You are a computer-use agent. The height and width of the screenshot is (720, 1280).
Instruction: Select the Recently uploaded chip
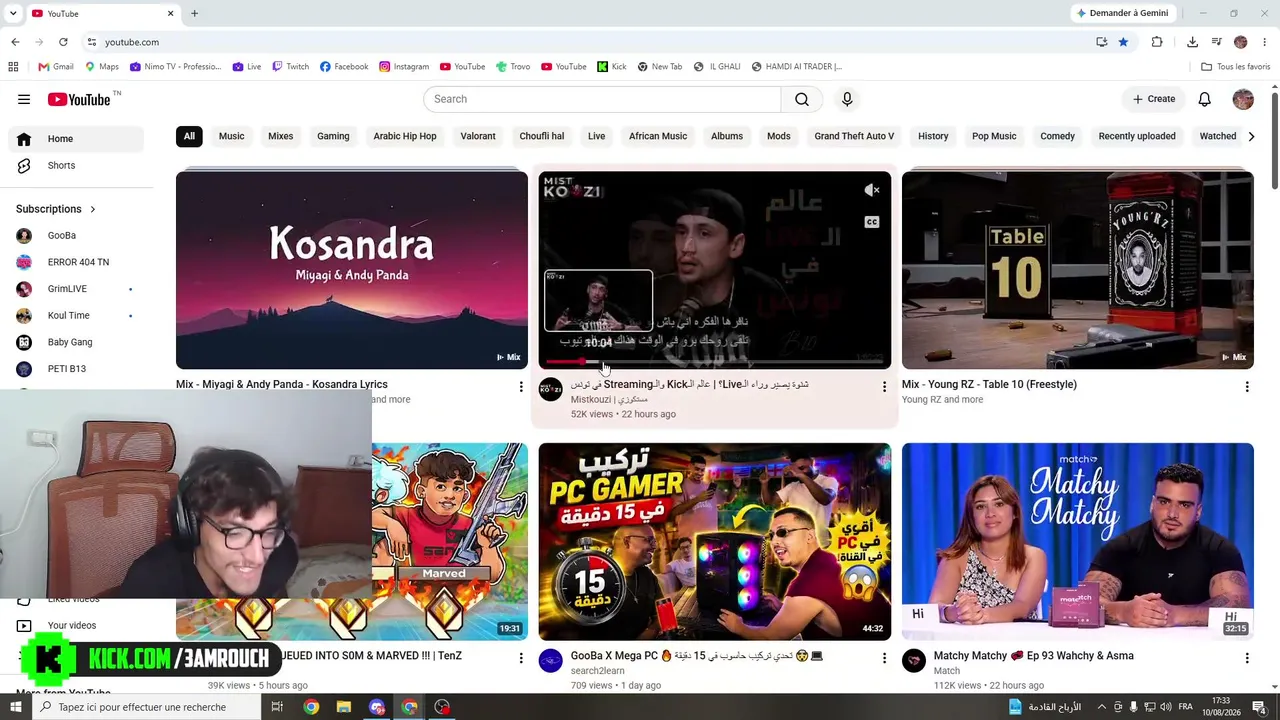click(x=1137, y=136)
